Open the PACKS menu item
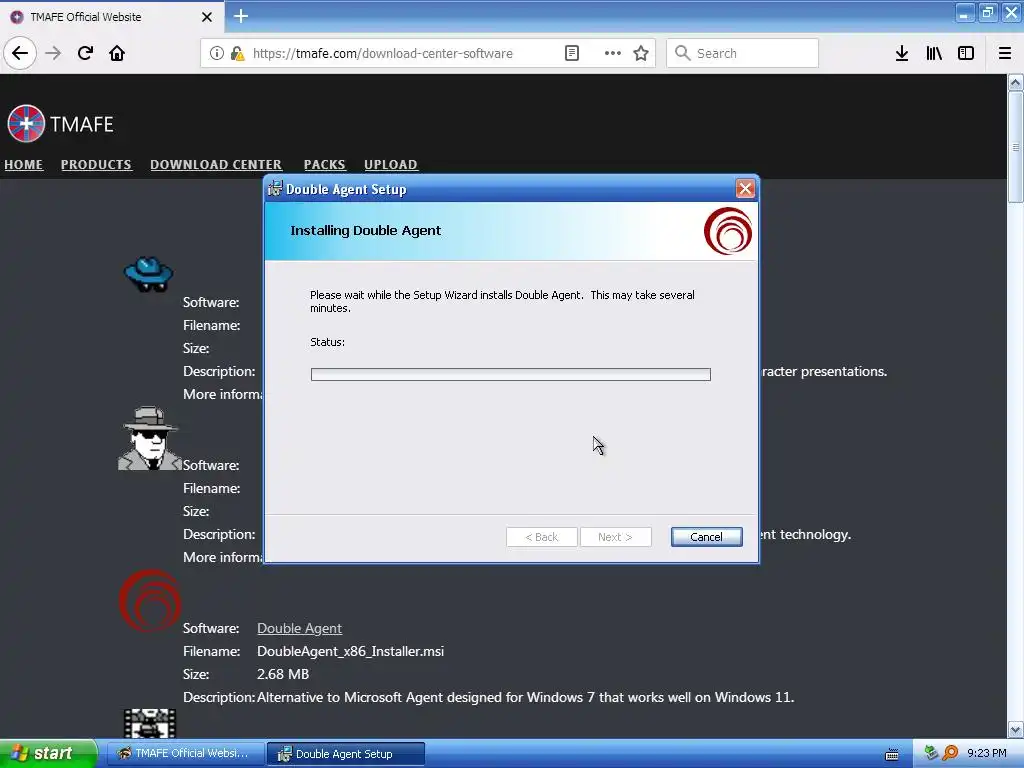Image resolution: width=1024 pixels, height=768 pixels. click(325, 165)
